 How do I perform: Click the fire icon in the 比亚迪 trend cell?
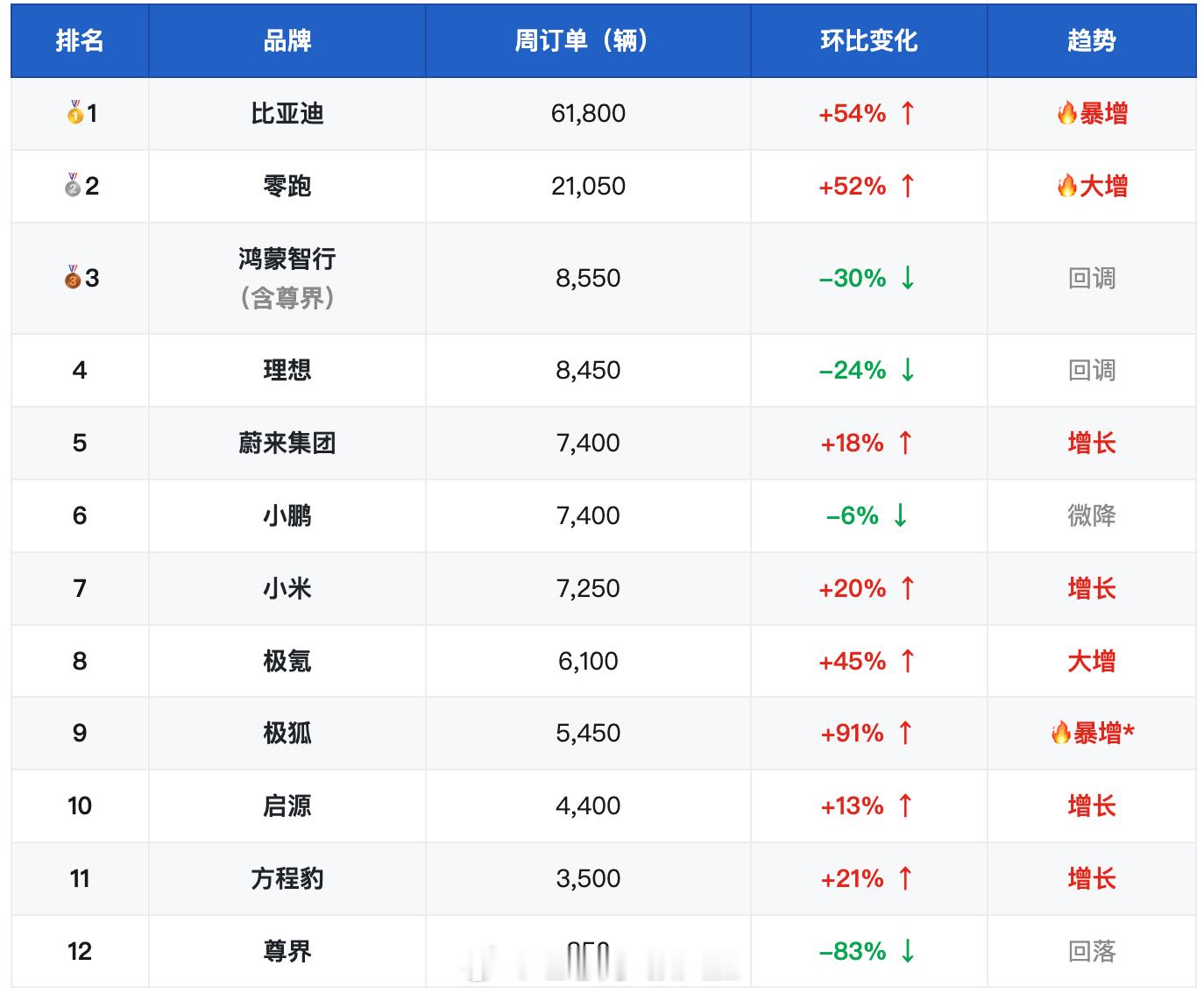pos(1066,113)
